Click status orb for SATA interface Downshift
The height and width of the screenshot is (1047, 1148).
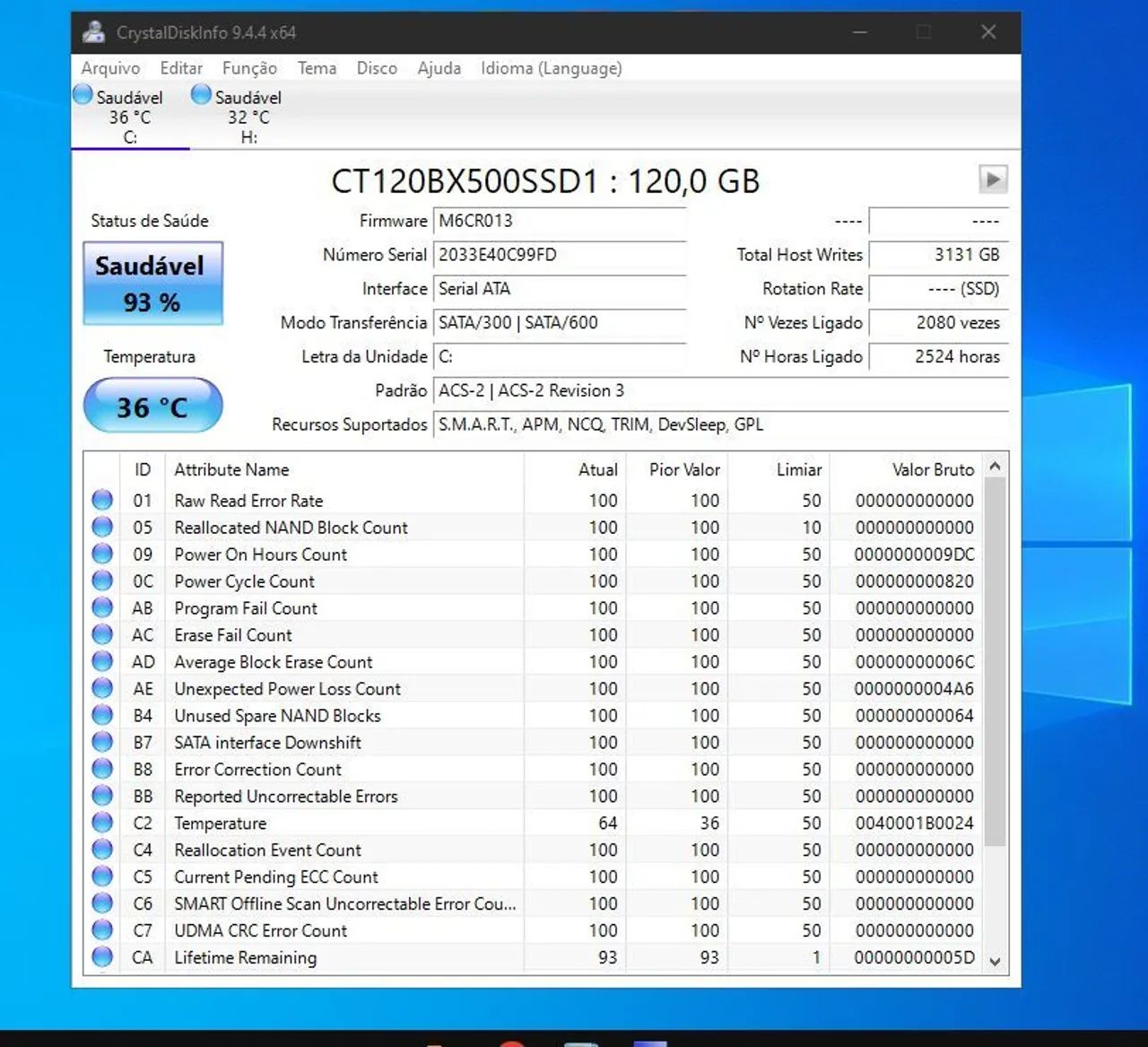pyautogui.click(x=102, y=742)
